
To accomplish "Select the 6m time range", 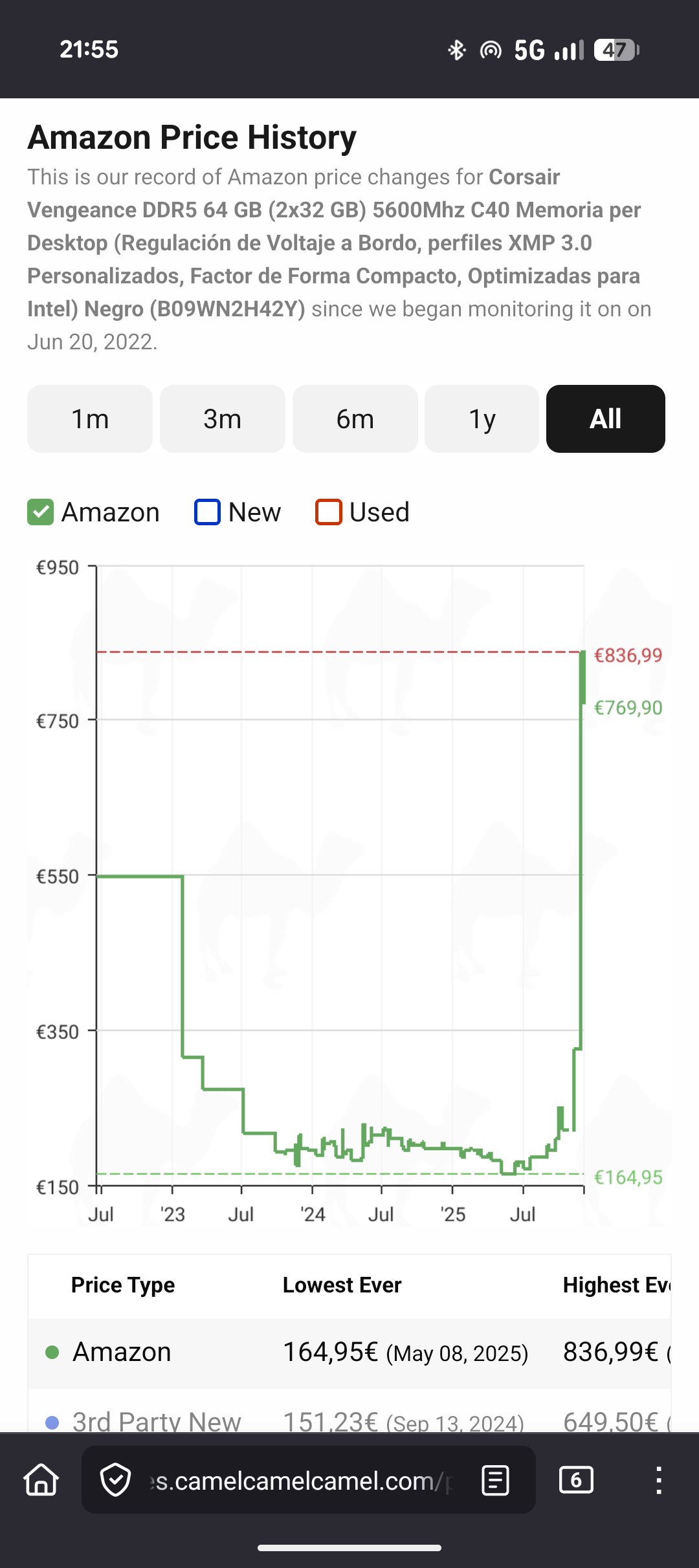I will point(355,419).
